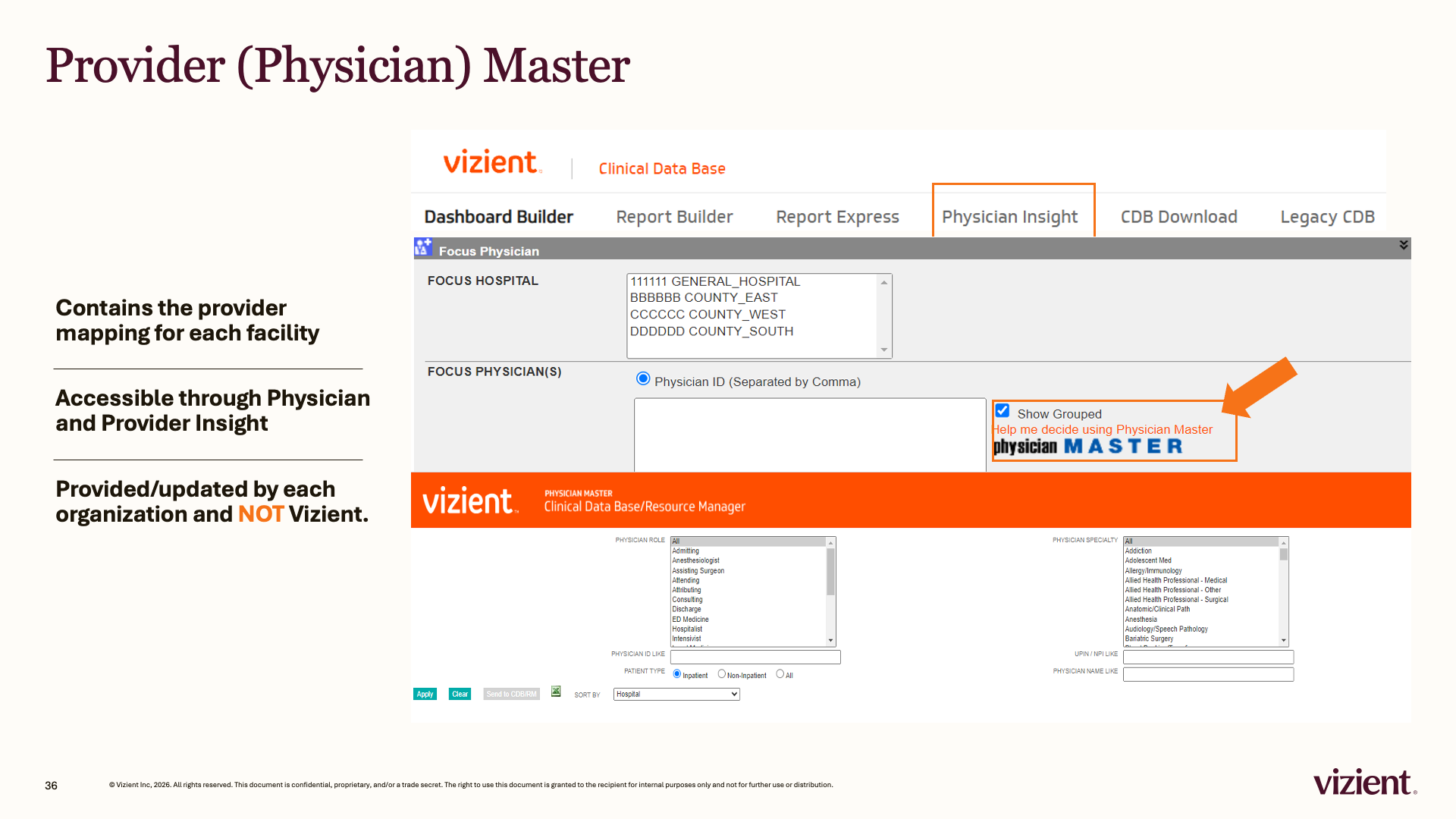1456x819 pixels.
Task: Click the Focus Physician panel icon
Action: 423,247
